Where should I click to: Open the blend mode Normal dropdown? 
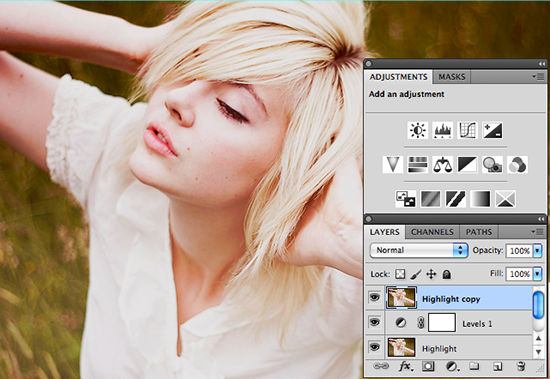click(x=419, y=250)
